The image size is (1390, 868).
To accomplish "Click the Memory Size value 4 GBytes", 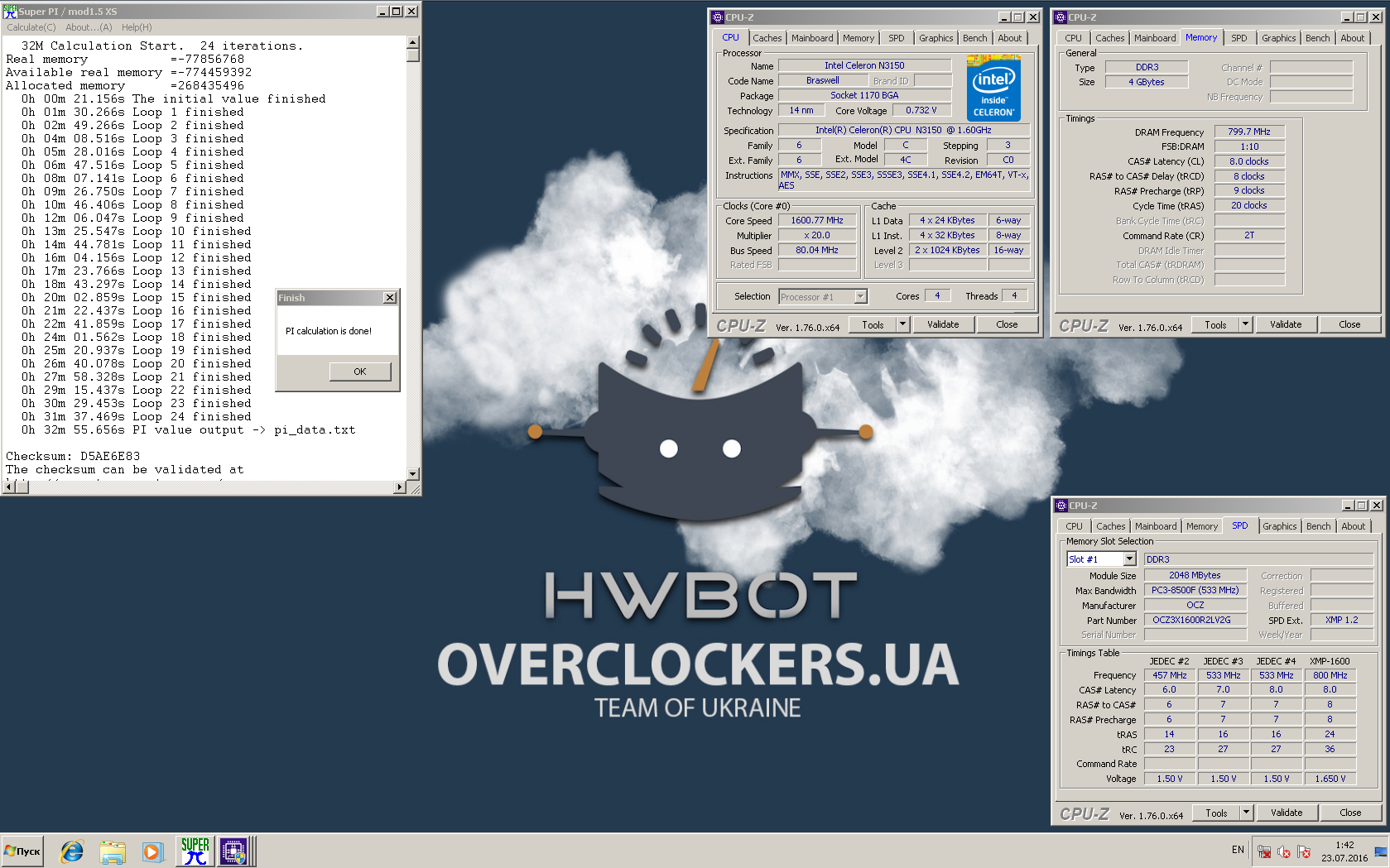I will tap(1147, 82).
